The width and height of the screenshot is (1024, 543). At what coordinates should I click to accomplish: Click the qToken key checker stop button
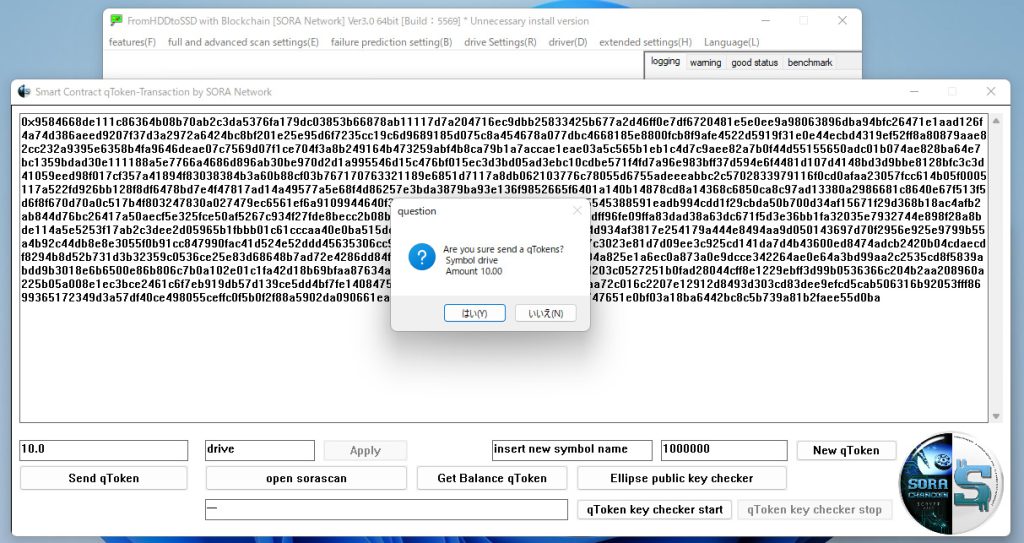tap(814, 510)
